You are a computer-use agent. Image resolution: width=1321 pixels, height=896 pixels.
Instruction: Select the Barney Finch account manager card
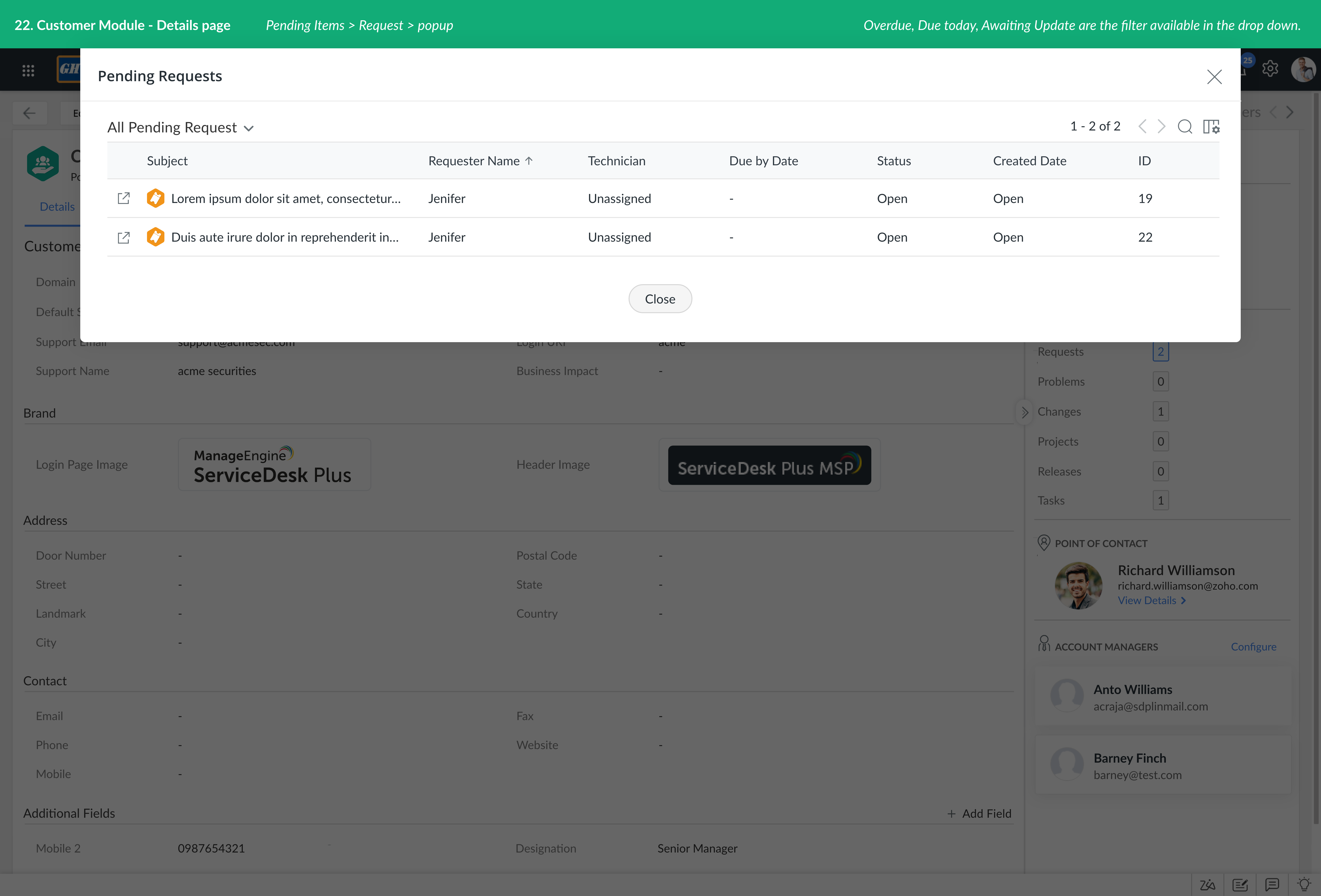coord(1162,765)
